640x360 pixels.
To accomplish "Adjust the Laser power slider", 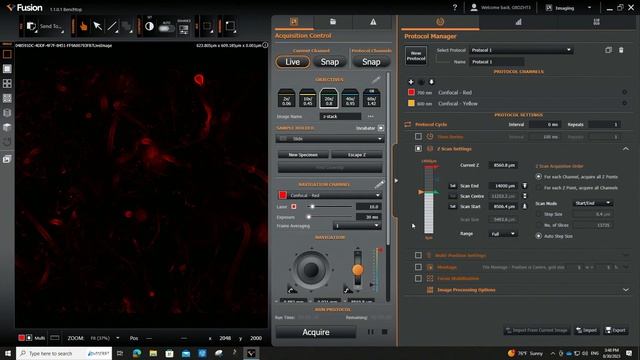I will coord(312,207).
